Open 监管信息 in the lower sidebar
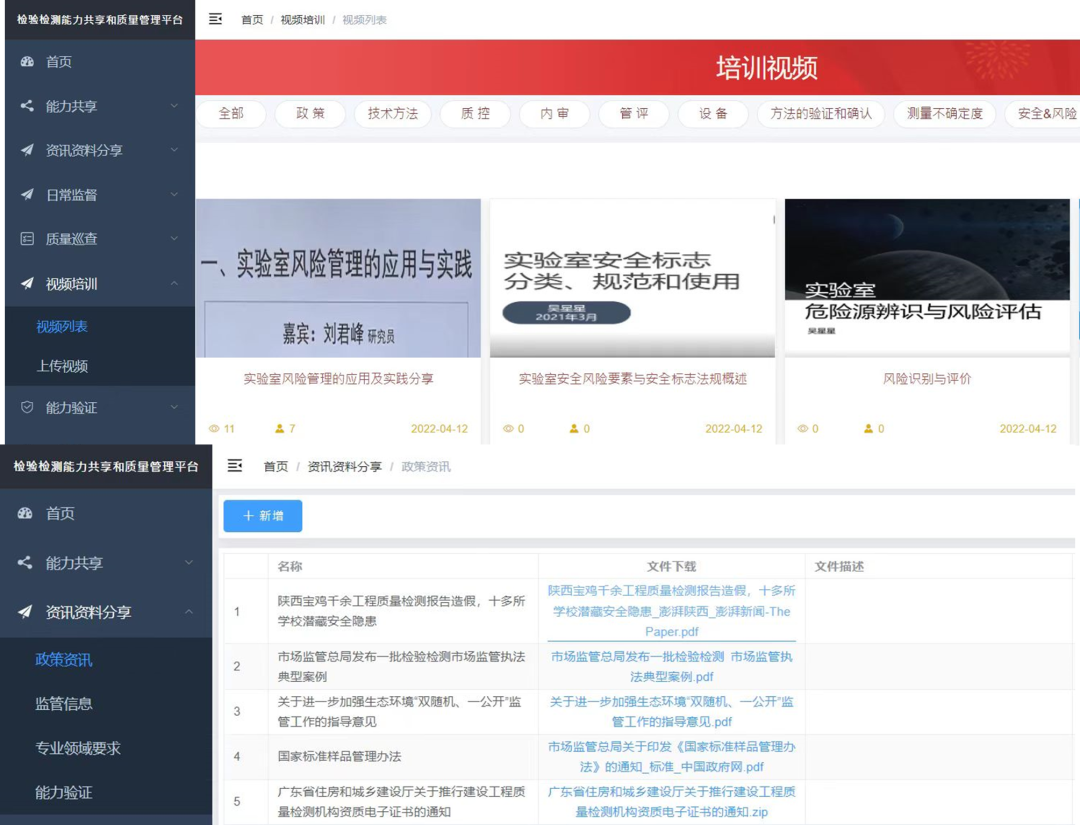The height and width of the screenshot is (825, 1080). click(x=63, y=704)
